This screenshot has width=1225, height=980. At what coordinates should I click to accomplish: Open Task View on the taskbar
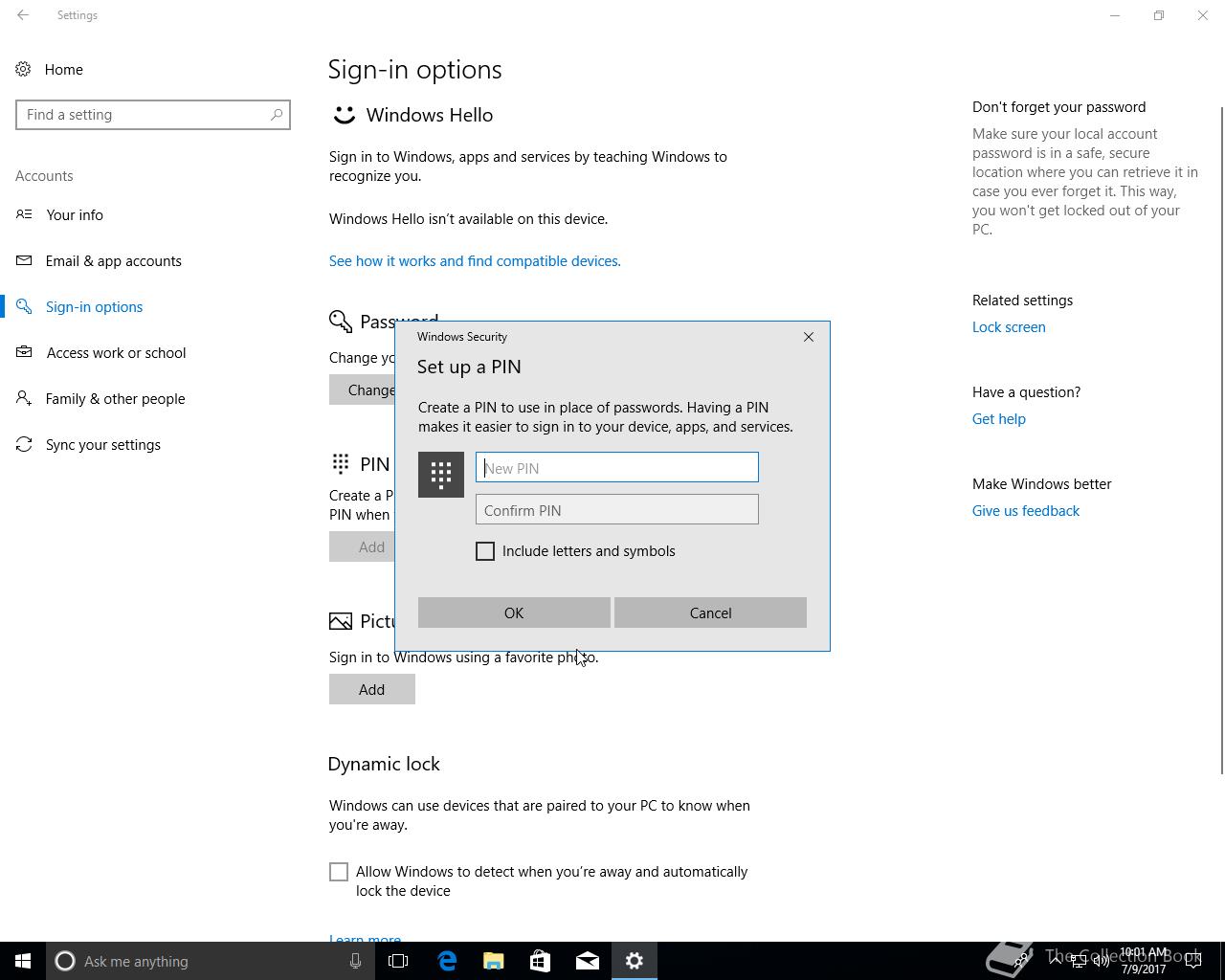tap(398, 961)
